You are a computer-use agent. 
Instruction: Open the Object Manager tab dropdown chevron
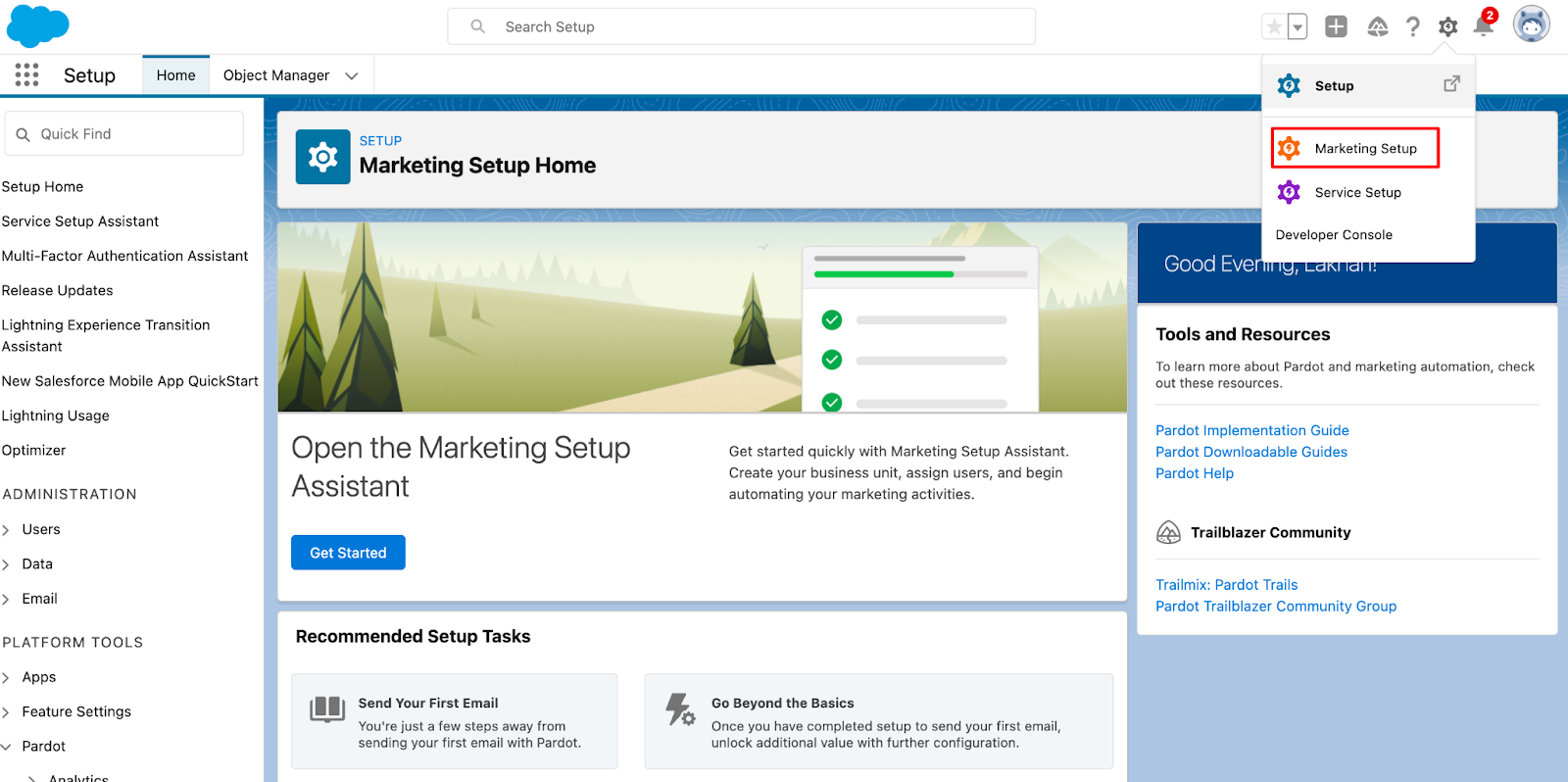tap(352, 75)
